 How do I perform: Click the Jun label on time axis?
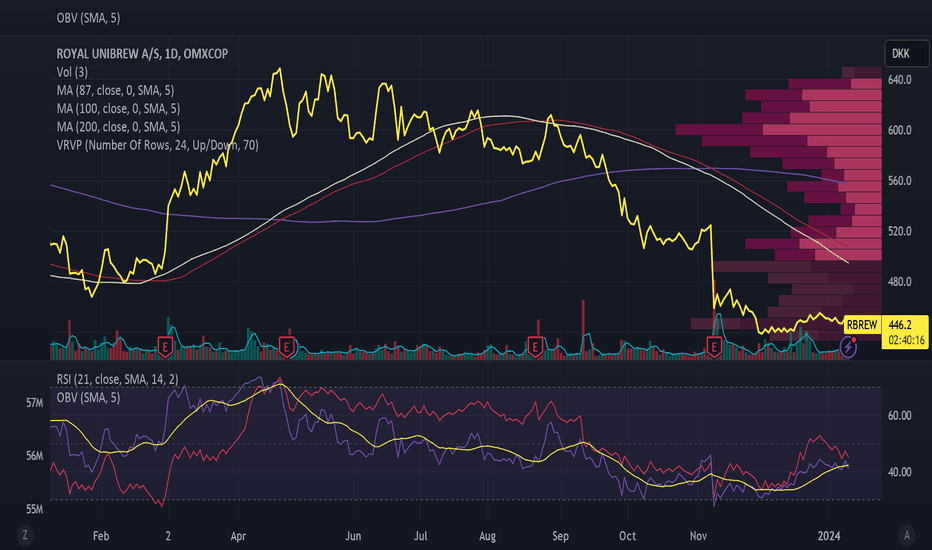click(x=353, y=536)
